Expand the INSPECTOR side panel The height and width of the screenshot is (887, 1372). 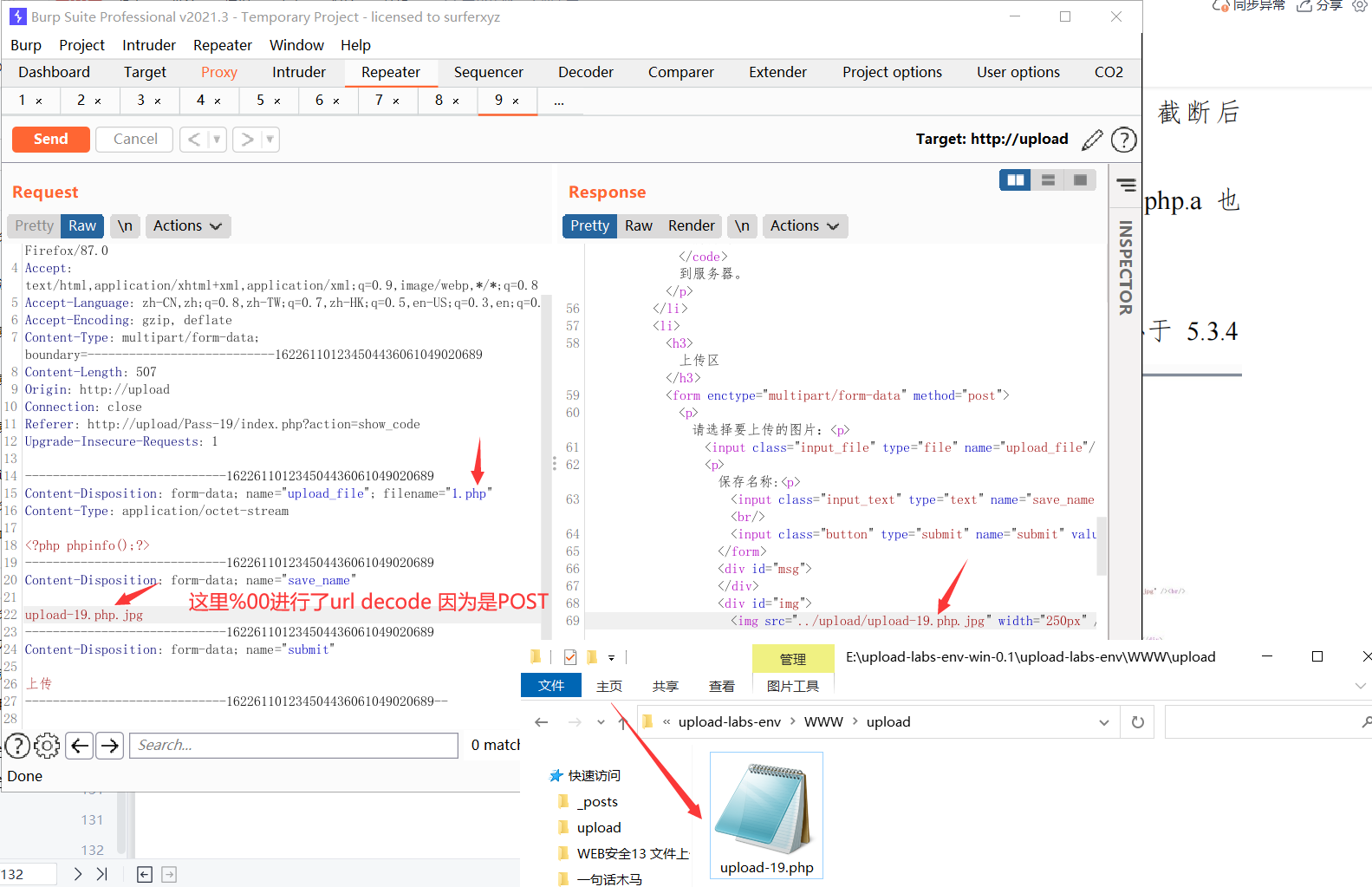point(1125,267)
